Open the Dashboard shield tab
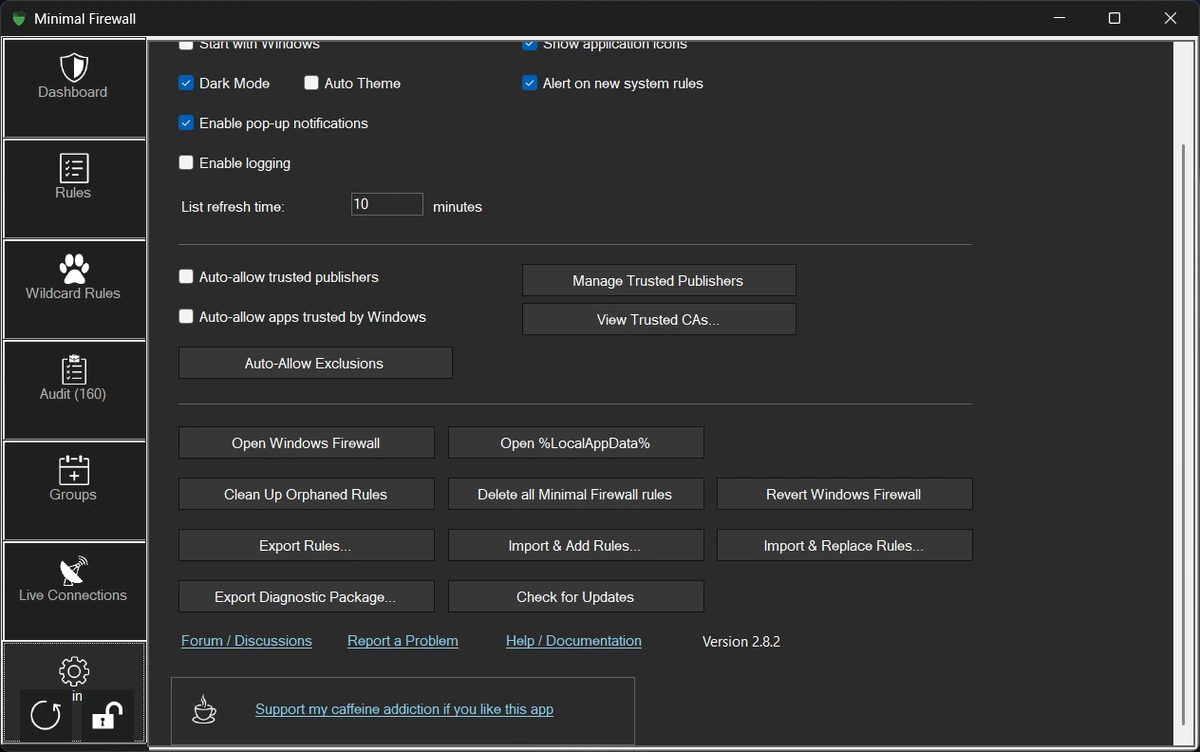Viewport: 1200px width, 752px height. 74,88
